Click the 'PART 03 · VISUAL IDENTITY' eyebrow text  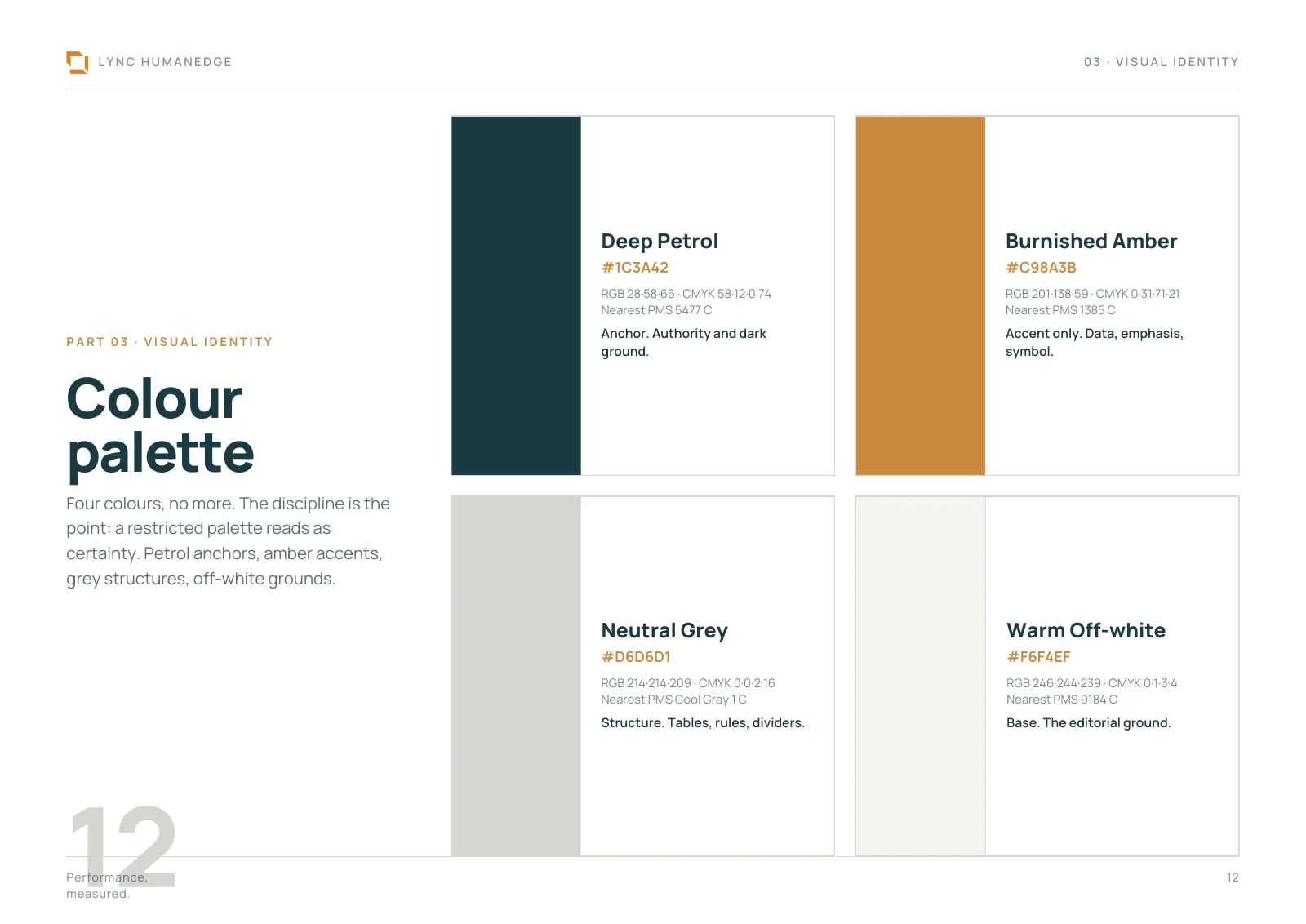click(169, 342)
